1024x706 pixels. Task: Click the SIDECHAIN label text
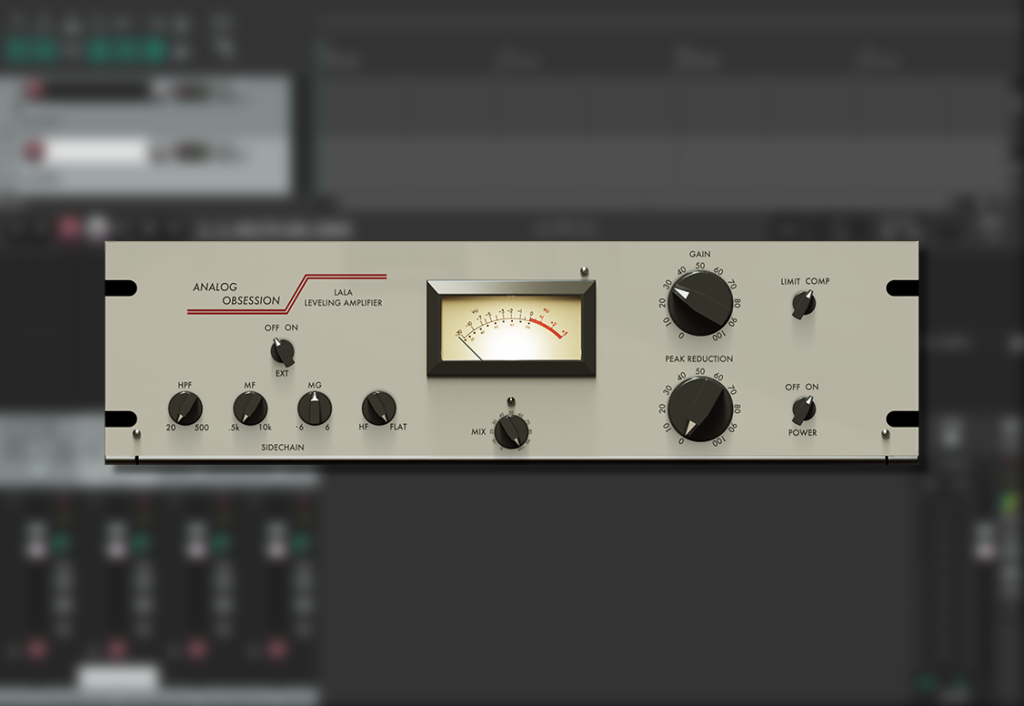tap(283, 447)
